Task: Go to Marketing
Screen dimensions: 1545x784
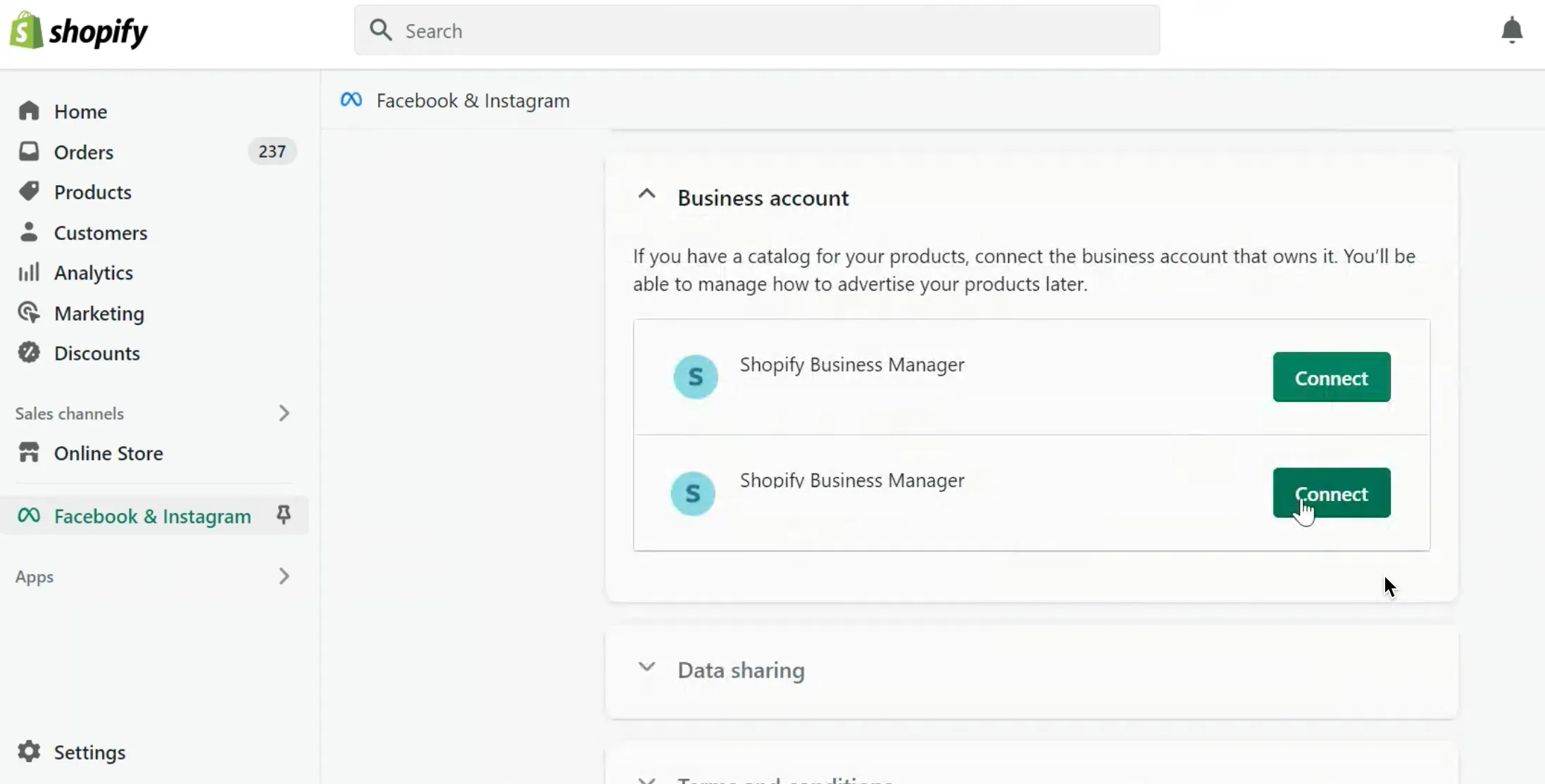Action: coord(99,314)
